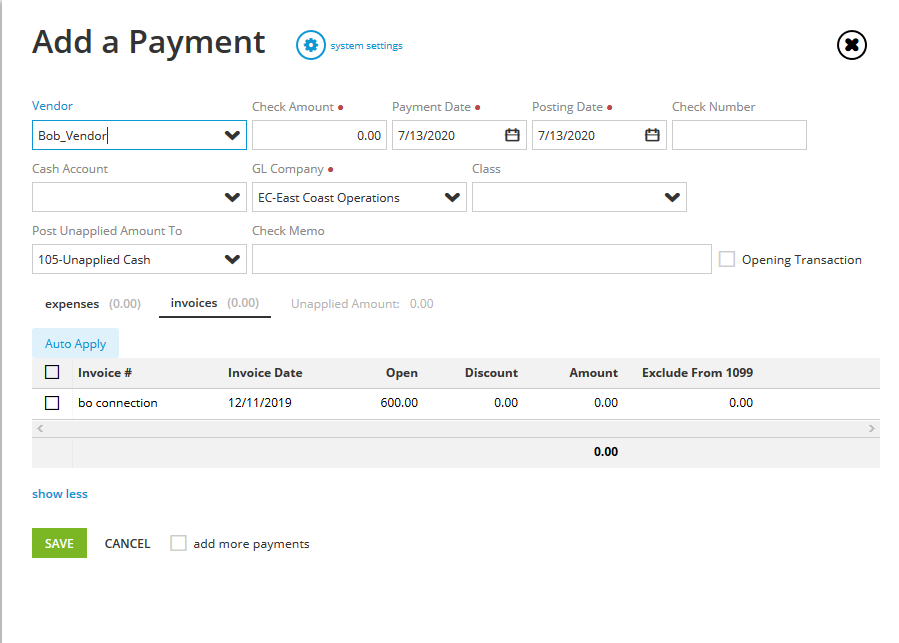Image resolution: width=899 pixels, height=643 pixels.
Task: Click the Unapplied Amount: label
Action: [345, 304]
